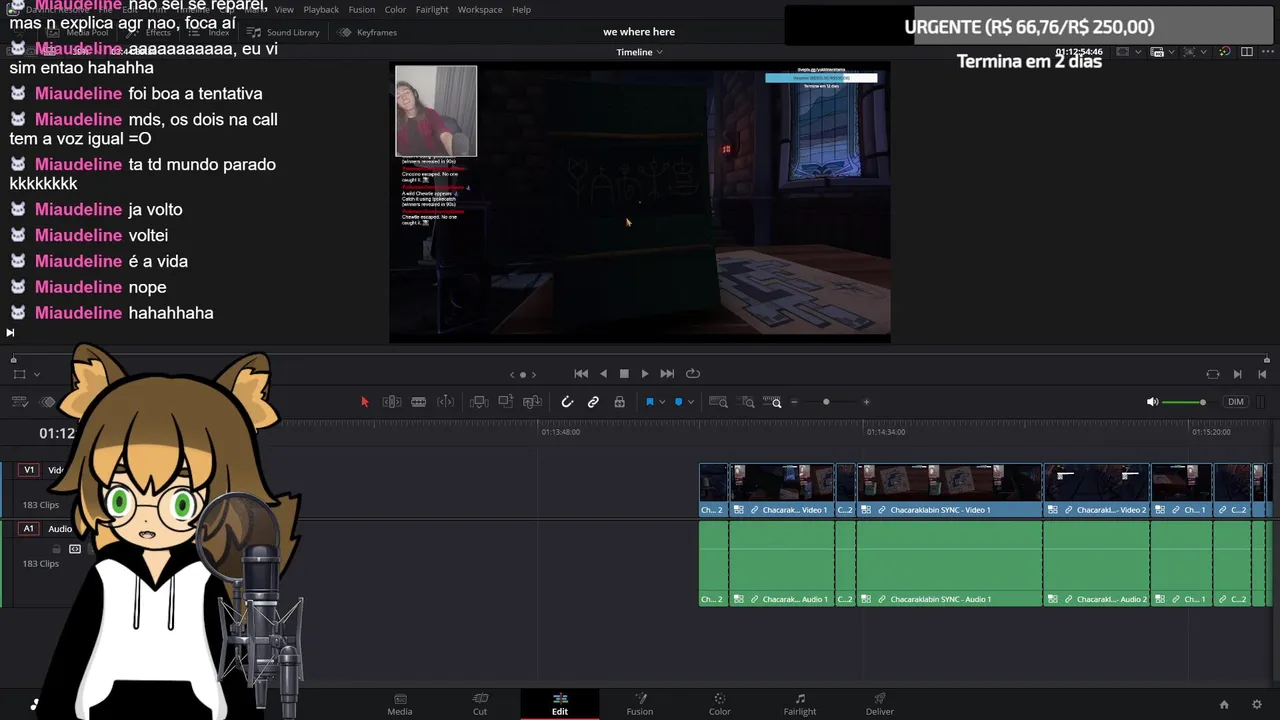Open the viewer three-dots options menu
This screenshot has height=720, width=1280.
(x=1267, y=52)
